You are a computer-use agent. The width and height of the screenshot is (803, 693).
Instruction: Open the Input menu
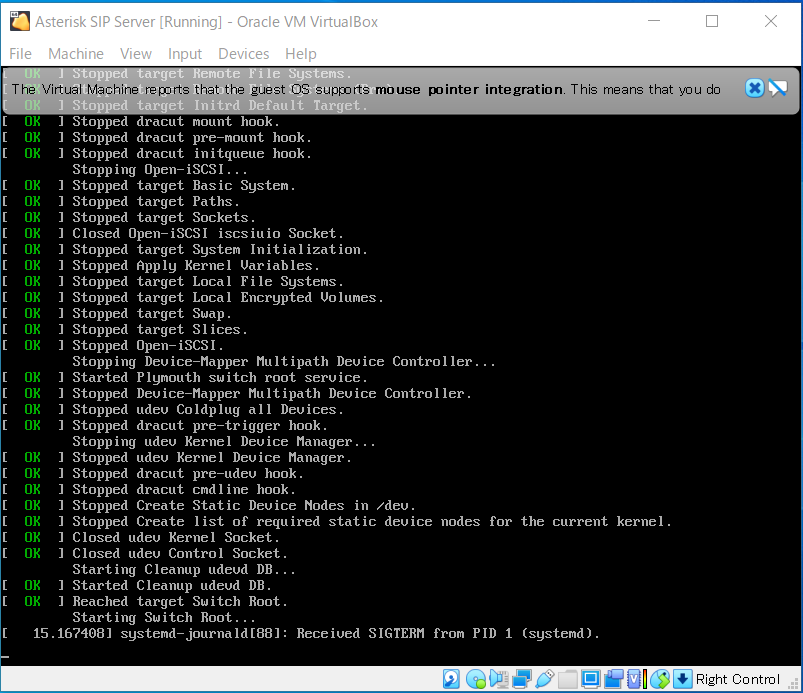pos(185,54)
